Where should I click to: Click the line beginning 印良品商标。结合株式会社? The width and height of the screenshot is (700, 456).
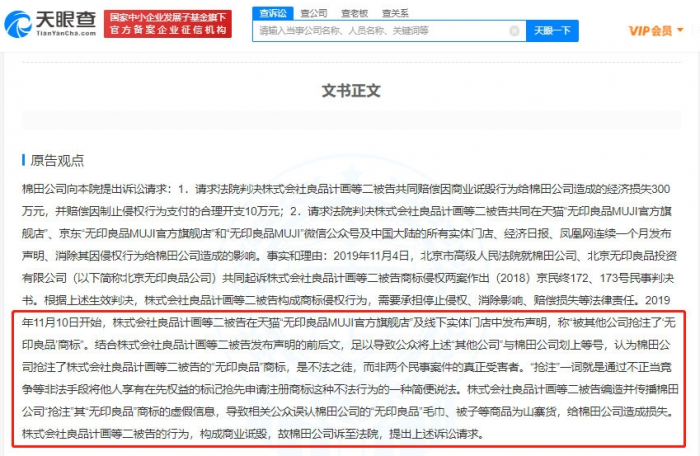346,345
